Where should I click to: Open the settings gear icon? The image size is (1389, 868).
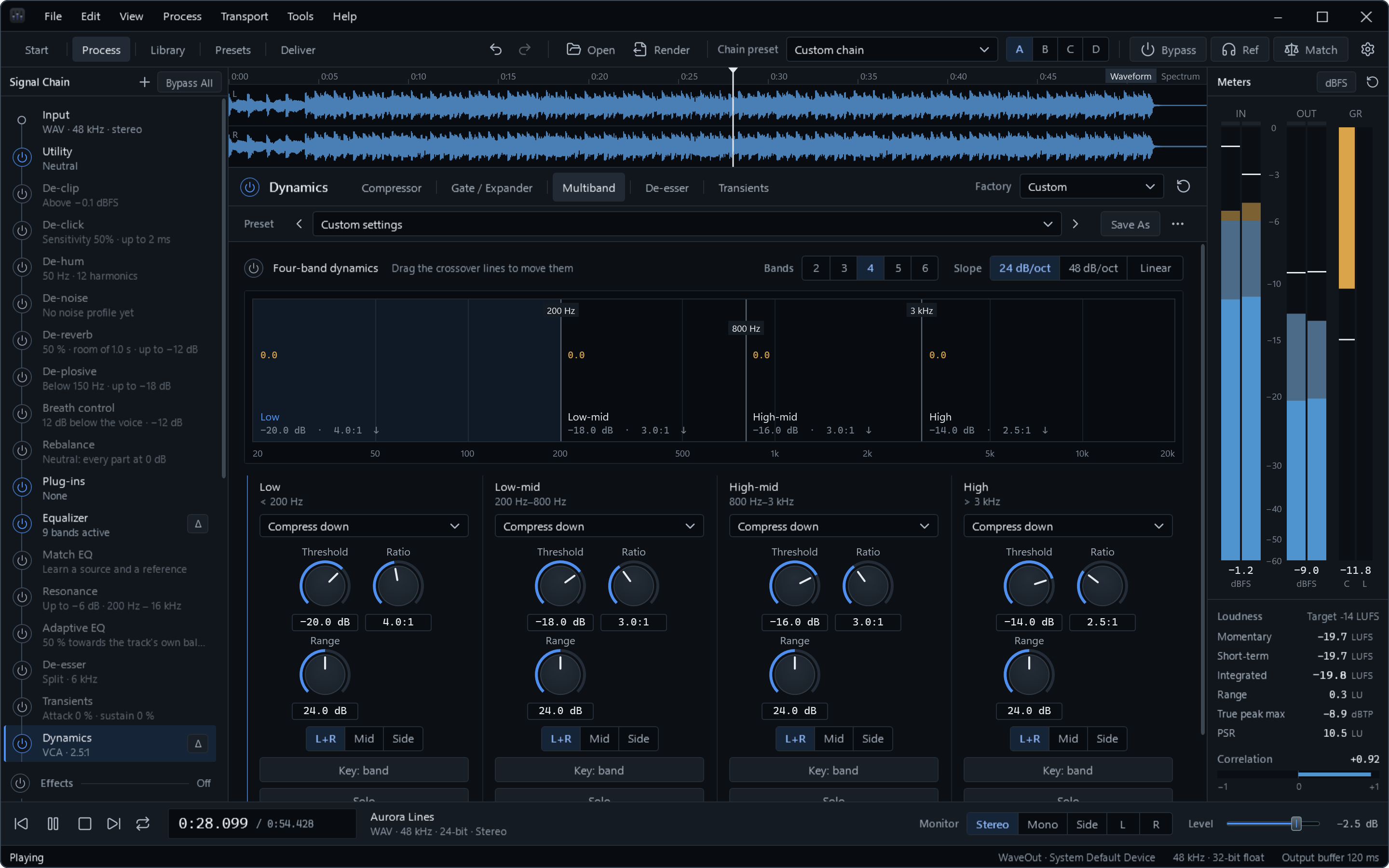tap(1367, 50)
